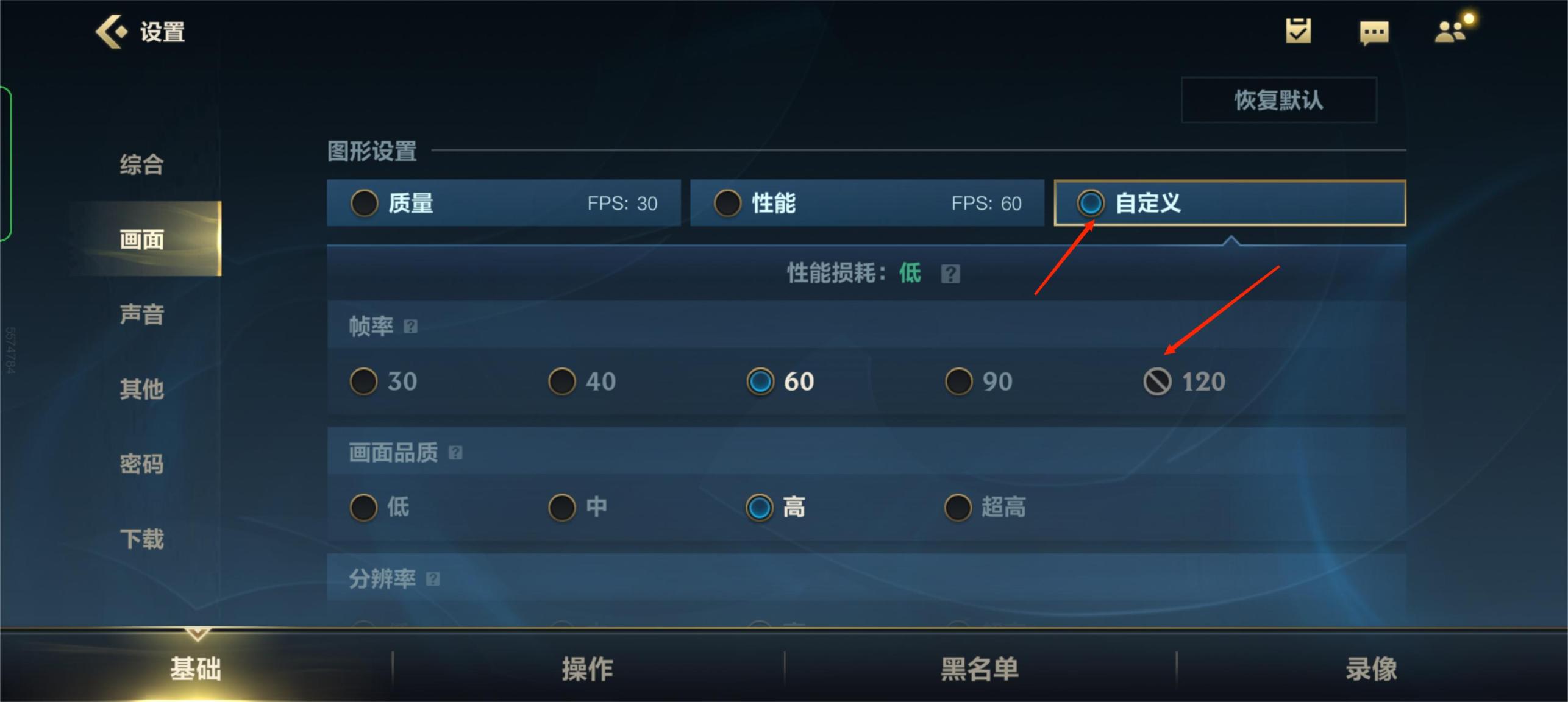The image size is (1568, 702).
Task: Set frame rate to 90
Action: (x=979, y=381)
